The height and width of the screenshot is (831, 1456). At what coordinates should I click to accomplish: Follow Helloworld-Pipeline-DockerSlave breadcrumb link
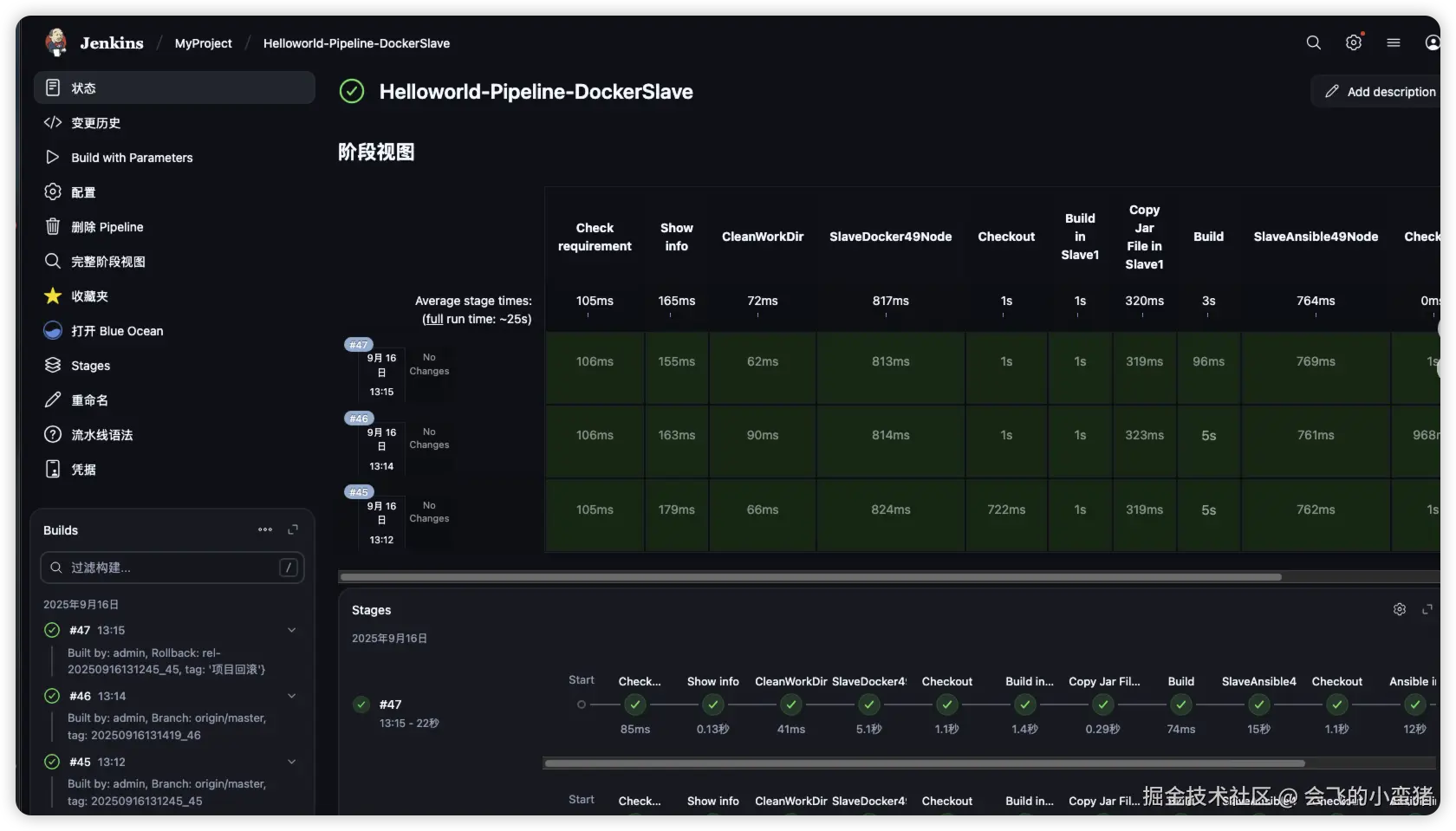coord(356,42)
